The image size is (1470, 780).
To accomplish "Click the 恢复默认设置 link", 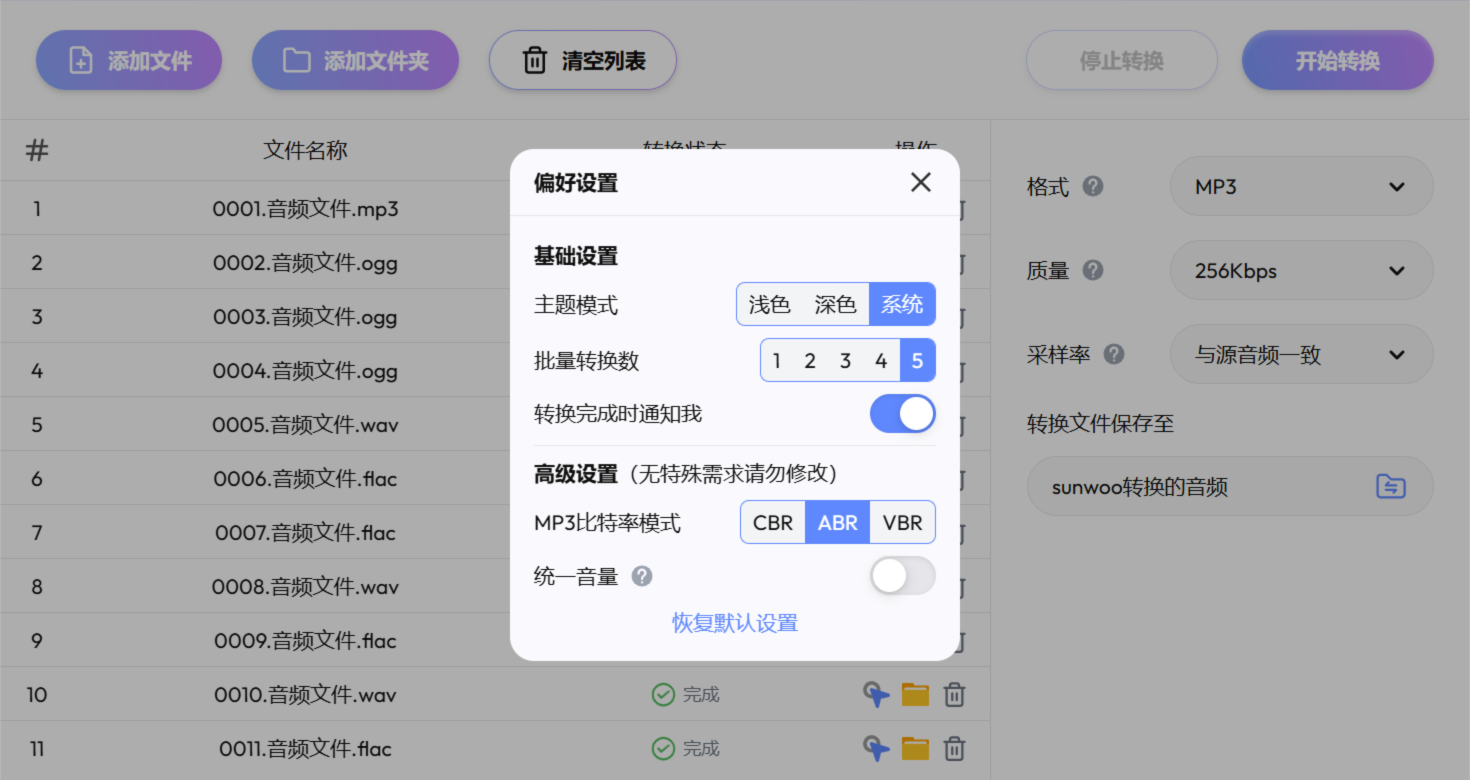I will (735, 622).
